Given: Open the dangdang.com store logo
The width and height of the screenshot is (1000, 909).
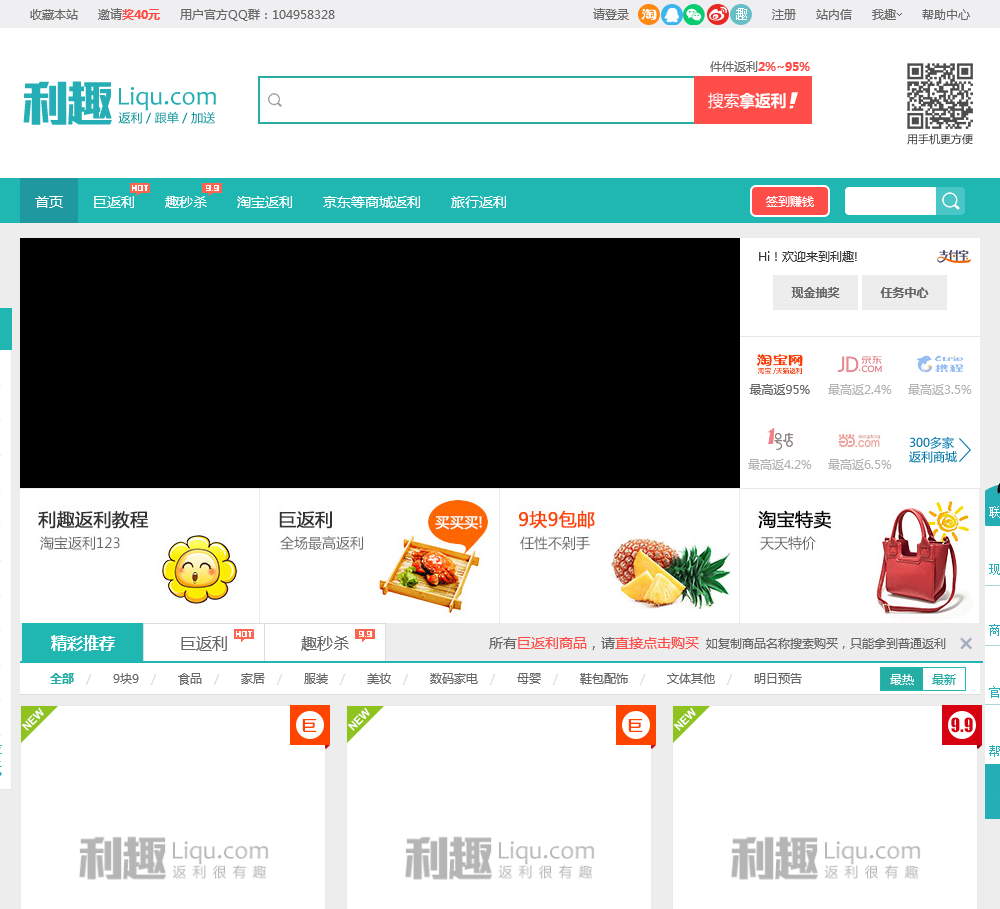Looking at the screenshot, I should tap(859, 440).
